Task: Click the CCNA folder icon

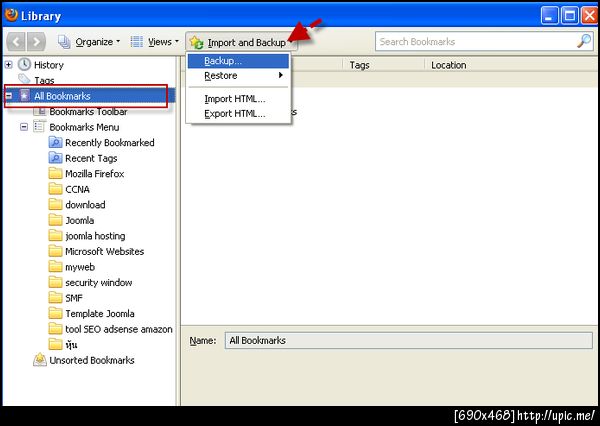Action: point(55,189)
